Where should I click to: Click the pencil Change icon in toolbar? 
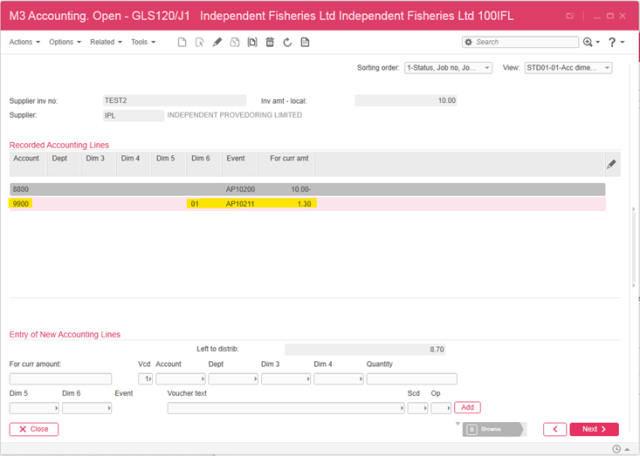[217, 42]
